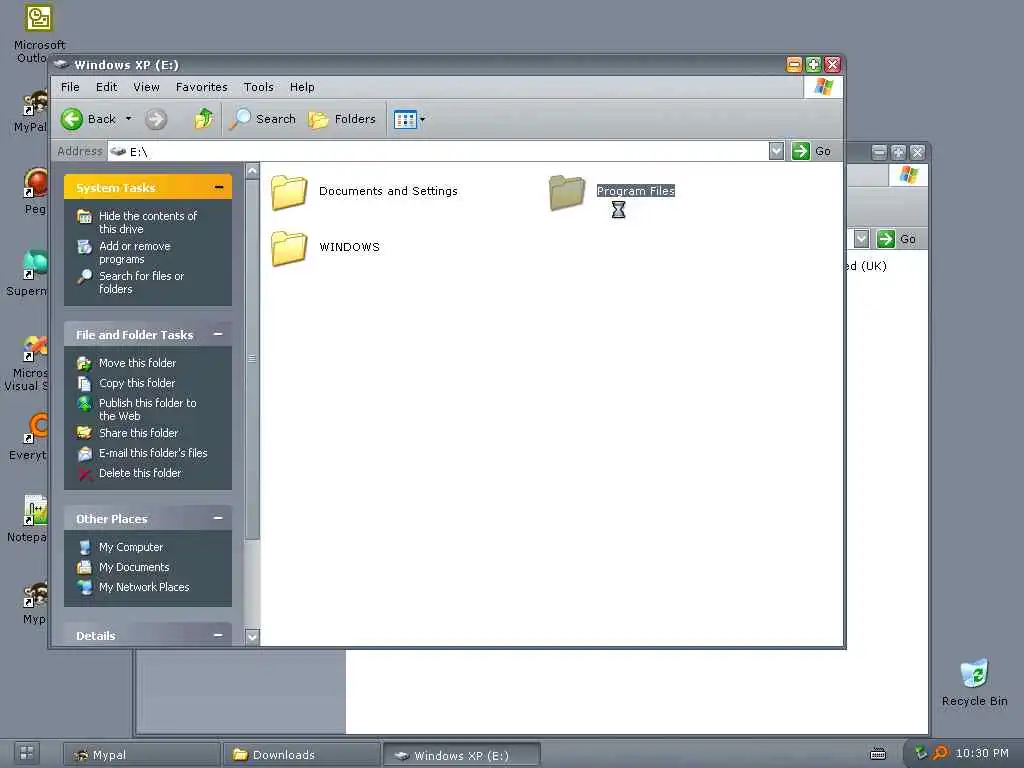Open the View menu
Viewport: 1024px width, 768px height.
click(x=146, y=87)
